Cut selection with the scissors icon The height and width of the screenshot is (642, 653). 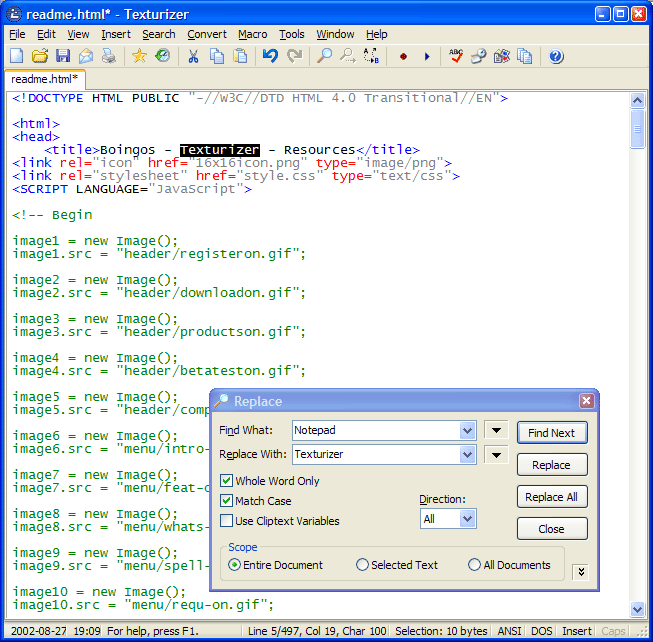193,56
